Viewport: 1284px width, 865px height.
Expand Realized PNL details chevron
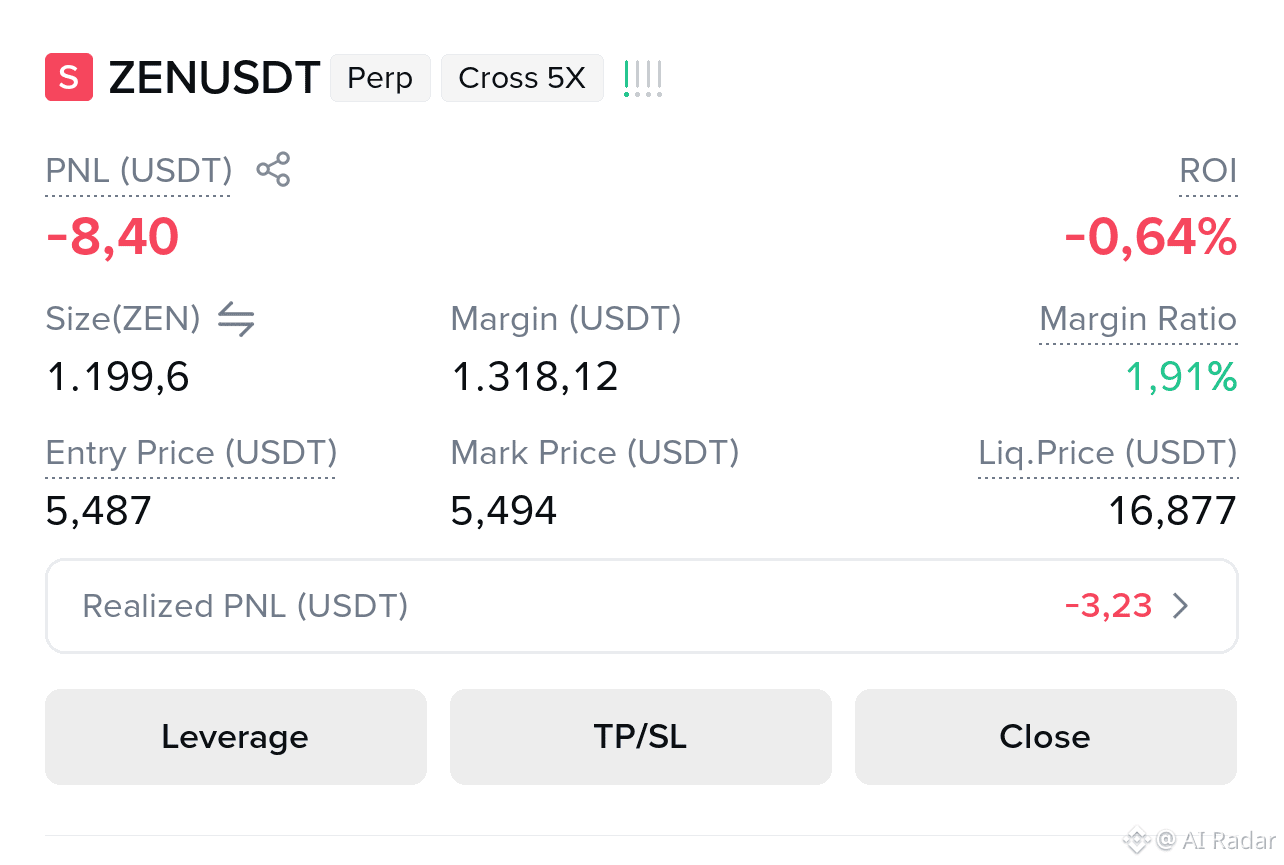tap(1181, 606)
